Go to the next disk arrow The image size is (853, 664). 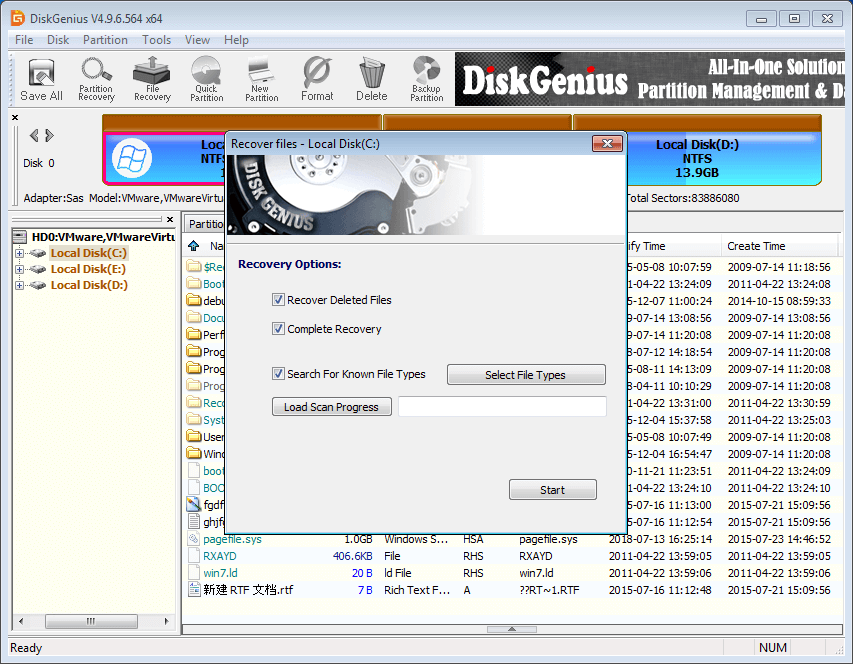(x=50, y=135)
